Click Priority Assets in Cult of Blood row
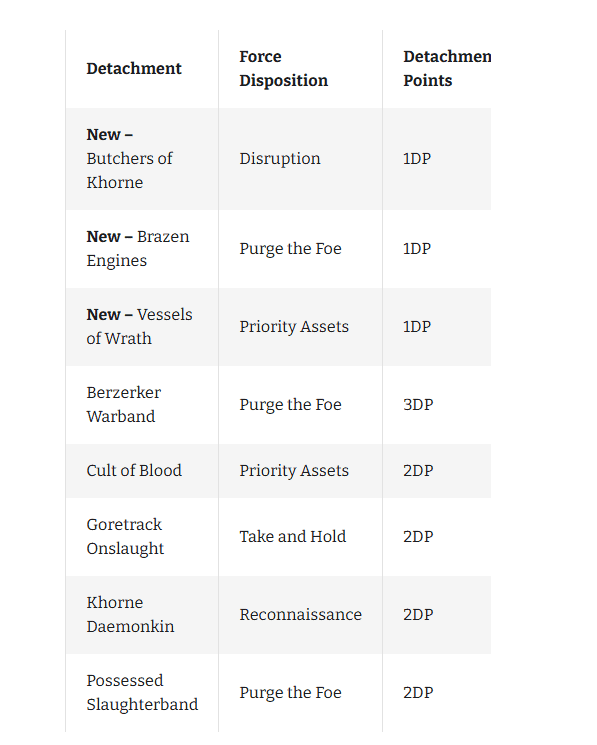The height and width of the screenshot is (745, 597). [294, 470]
